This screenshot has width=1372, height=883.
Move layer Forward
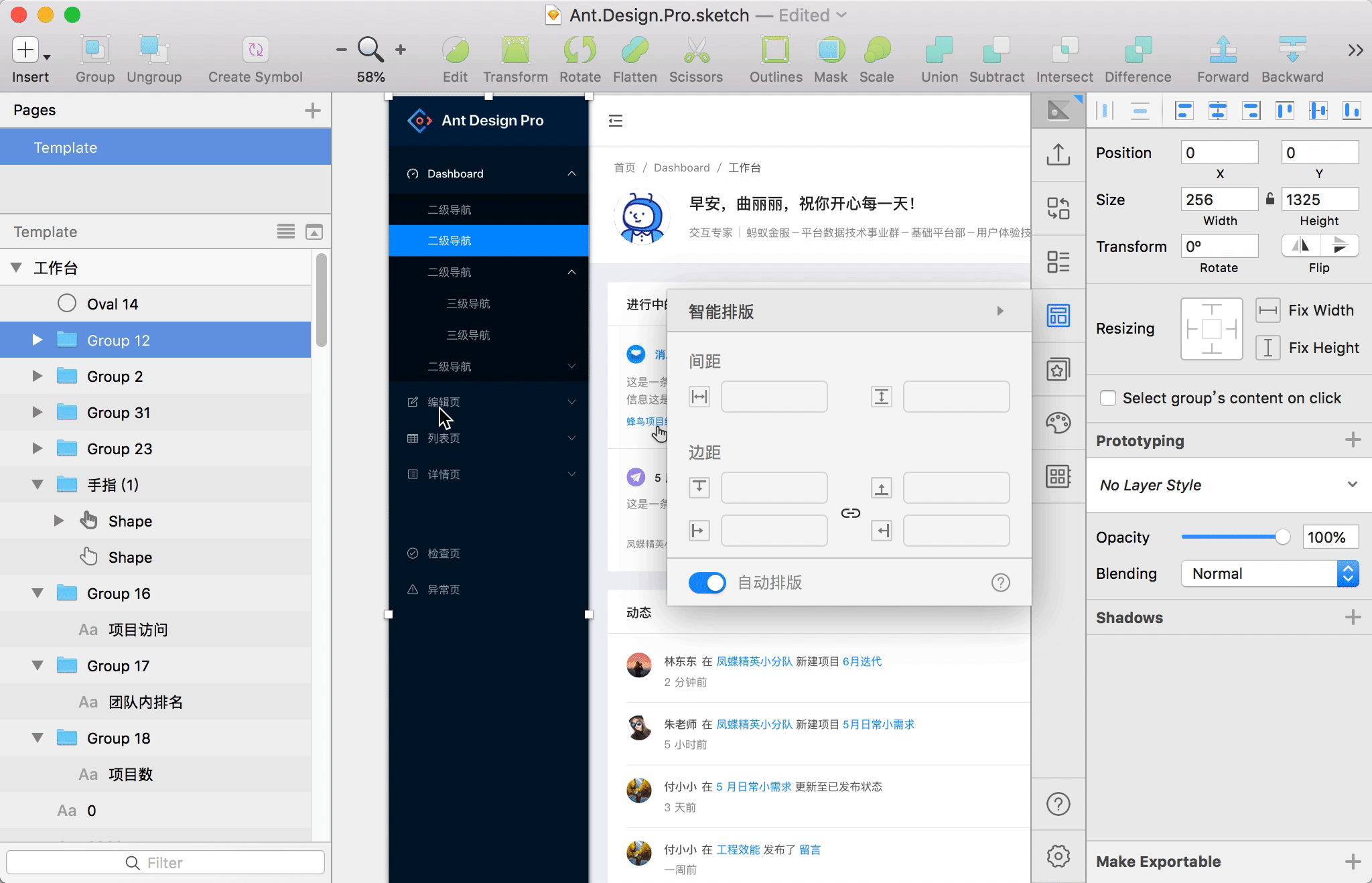1223,50
